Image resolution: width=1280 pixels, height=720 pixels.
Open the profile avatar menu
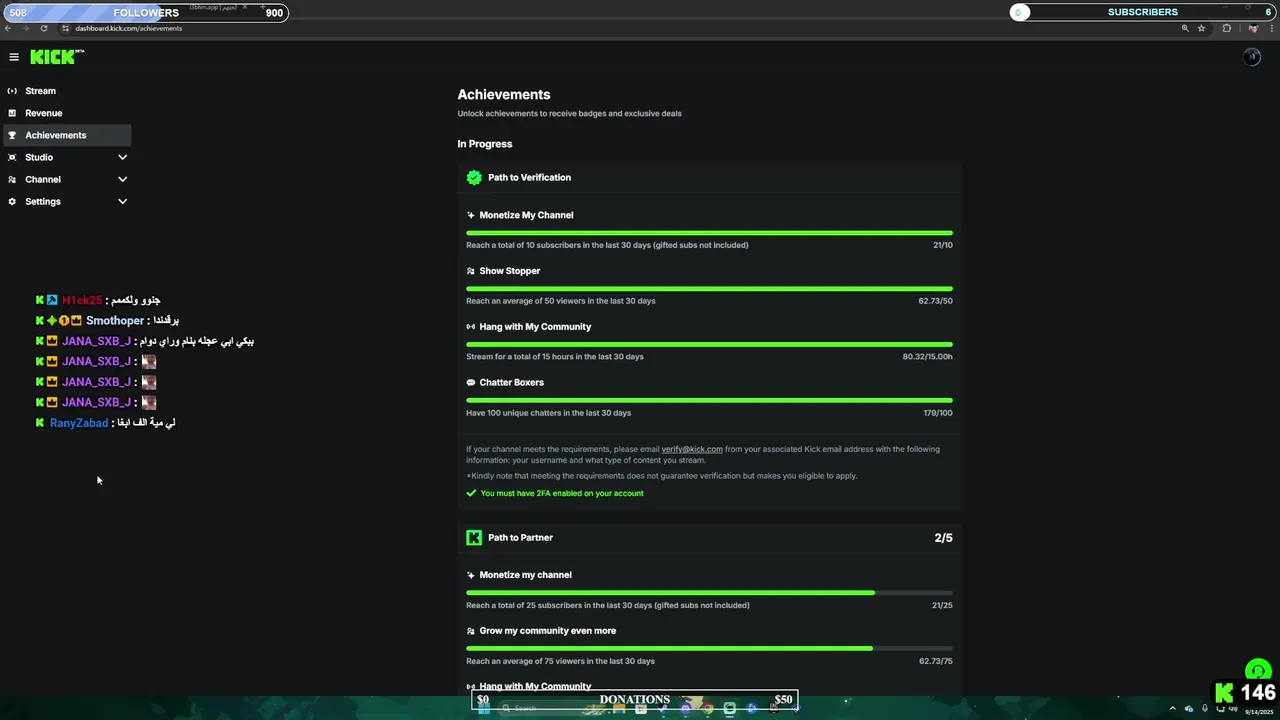click(1251, 57)
